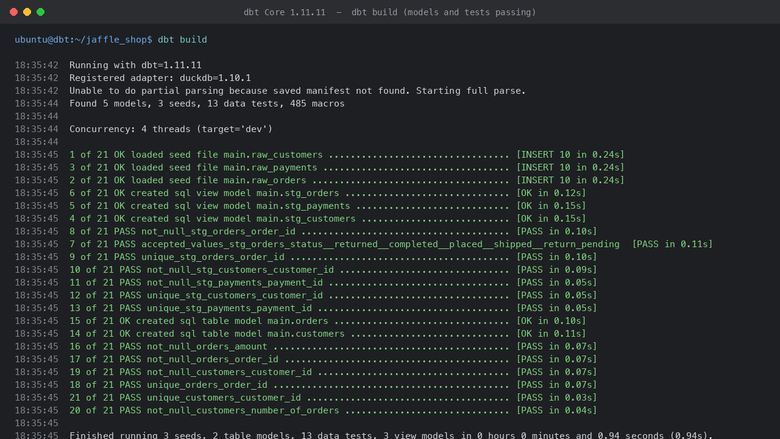Click the red close window button

click(x=14, y=12)
